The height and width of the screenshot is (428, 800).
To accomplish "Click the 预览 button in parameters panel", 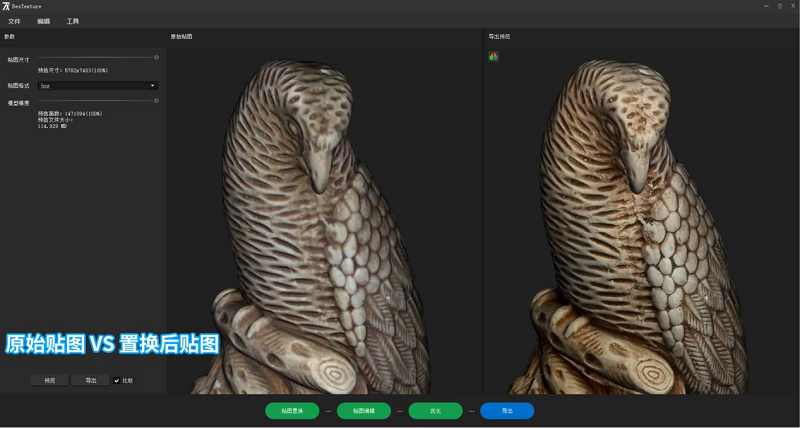I will pos(49,381).
